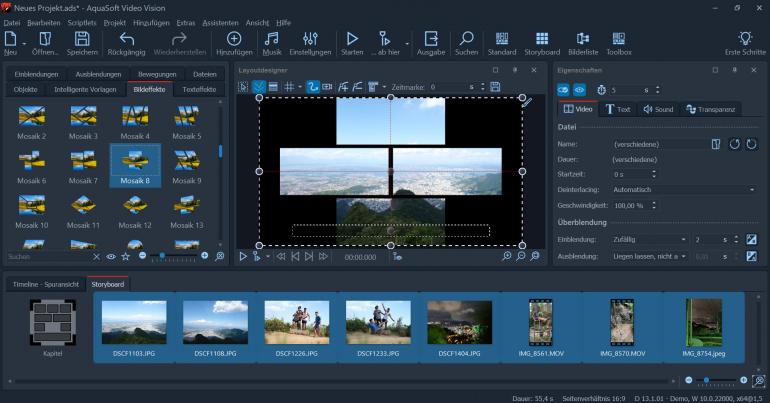Toggle the eye icon in Eigenschaften panel
This screenshot has width=770, height=403.
pyautogui.click(x=579, y=90)
